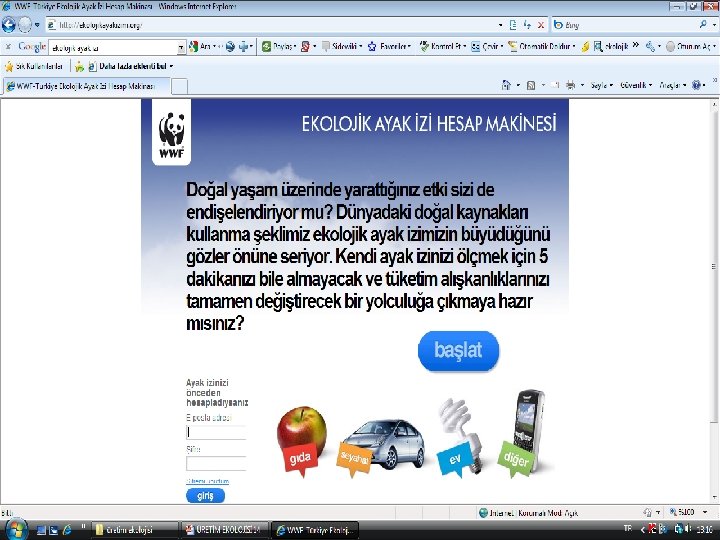Image resolution: width=720 pixels, height=540 pixels.
Task: Click the Çevir translate button
Action: click(487, 46)
